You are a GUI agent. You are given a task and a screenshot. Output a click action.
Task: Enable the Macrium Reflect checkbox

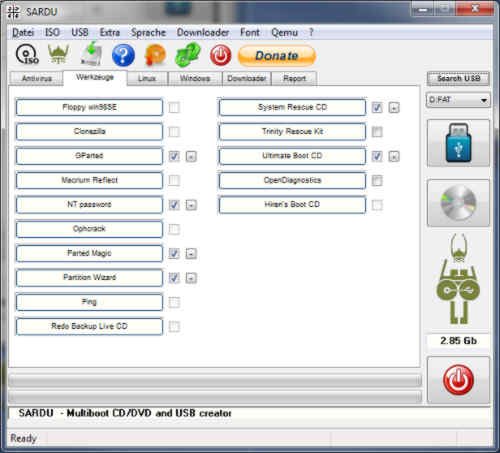[174, 180]
